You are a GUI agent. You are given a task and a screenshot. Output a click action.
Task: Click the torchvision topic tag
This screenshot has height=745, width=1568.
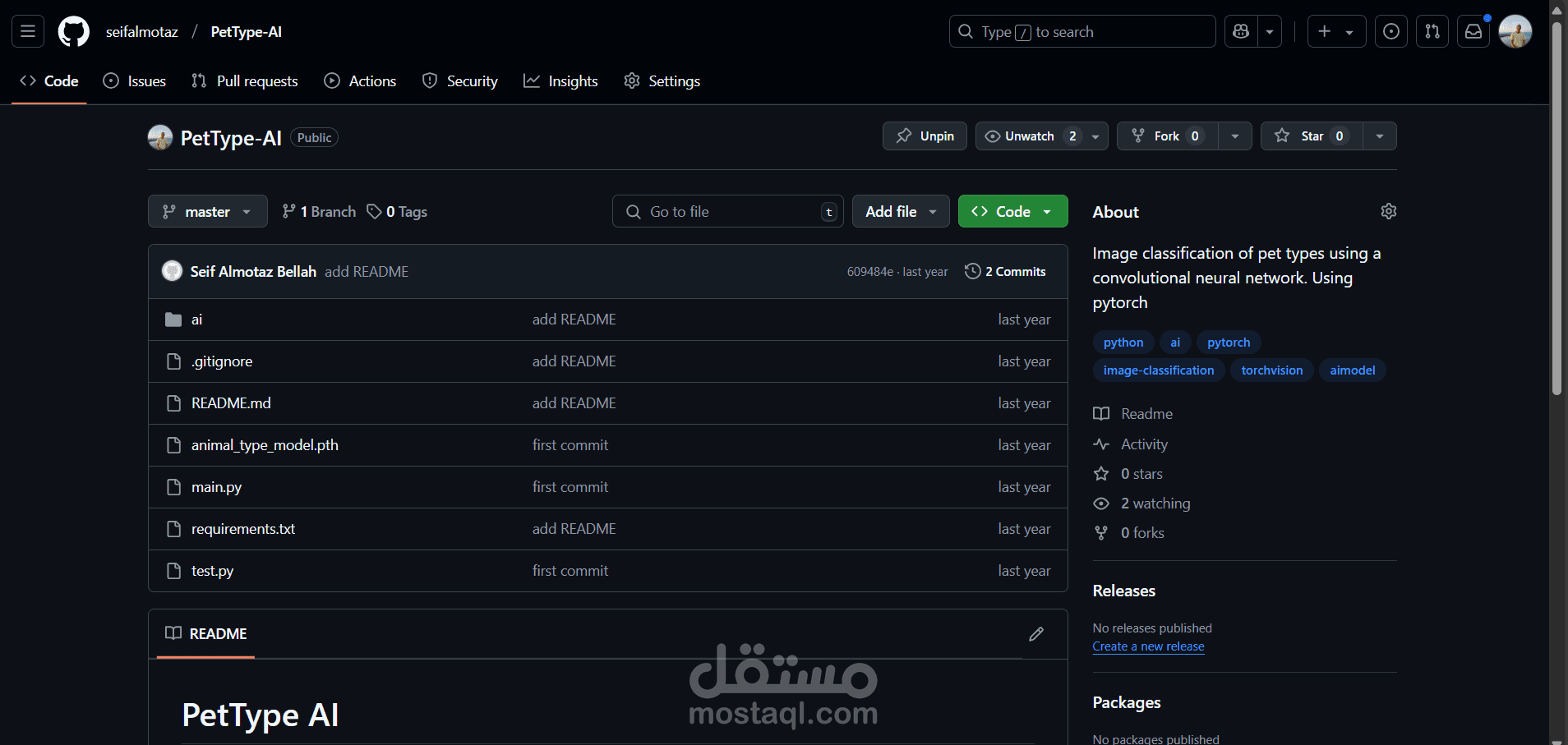(1272, 370)
